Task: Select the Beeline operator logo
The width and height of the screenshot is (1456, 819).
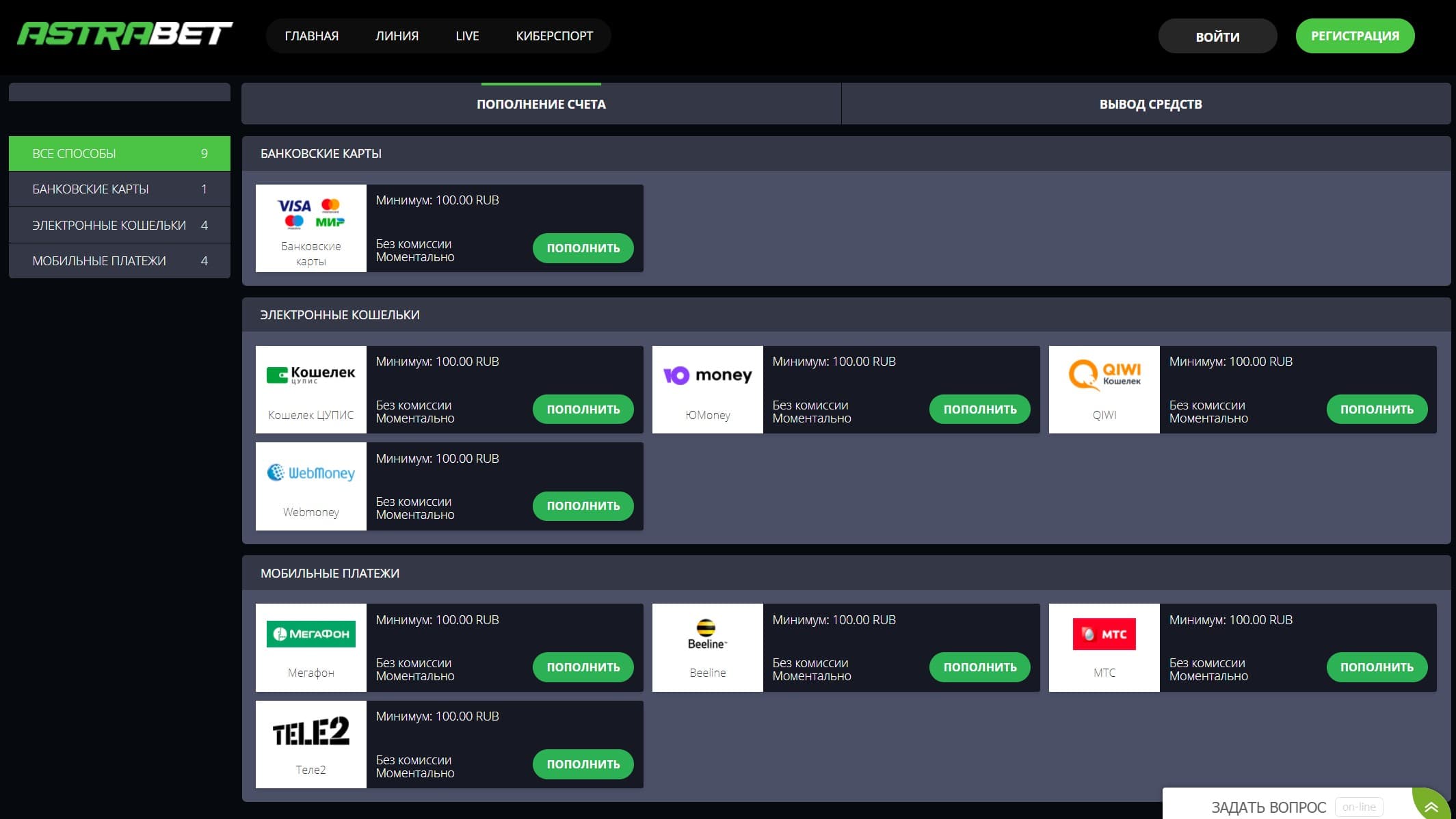Action: click(708, 634)
